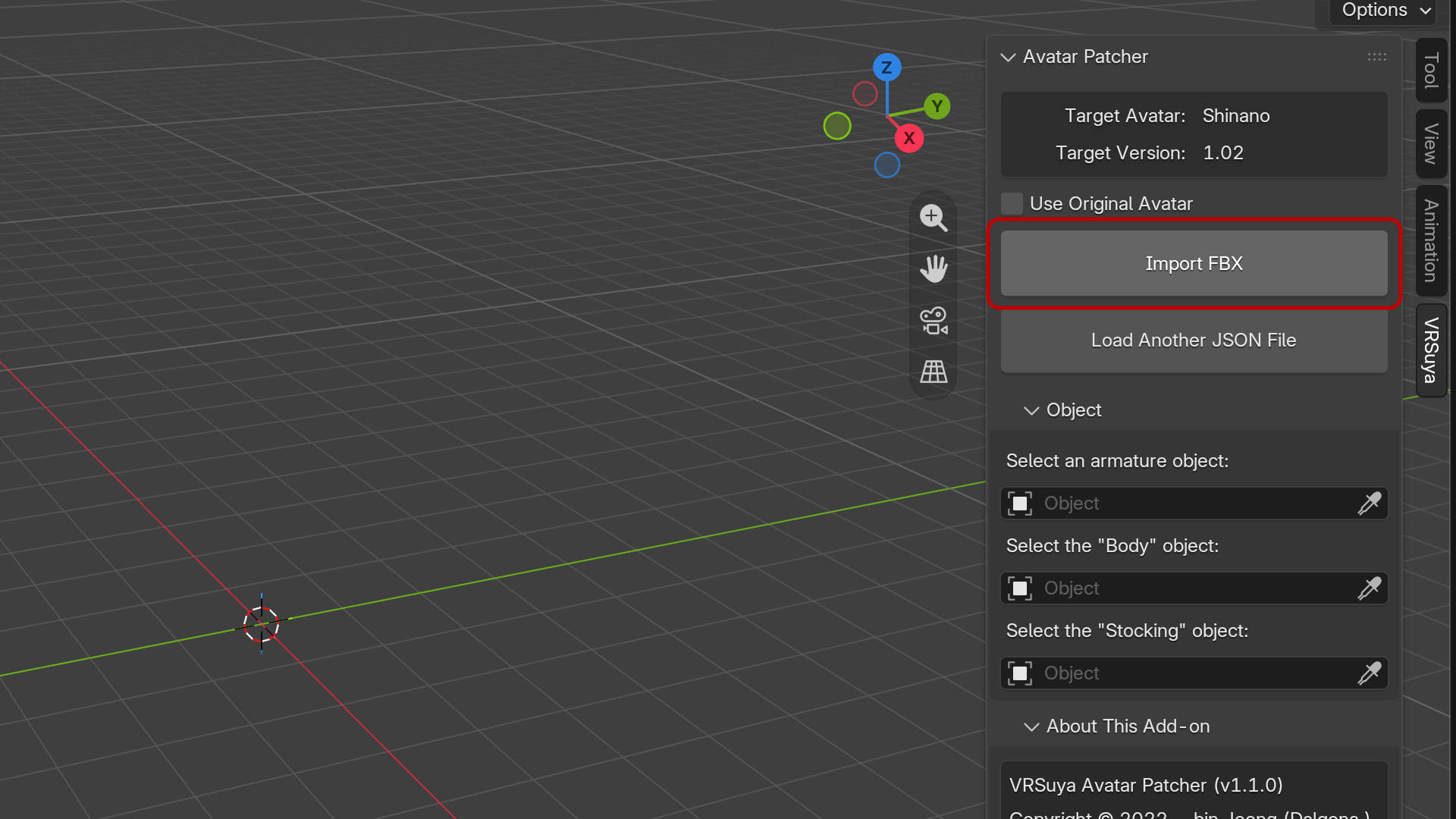
Task: Click the "VRSuya Avatar Patcher (v1.1.0)" text
Action: [x=1146, y=786]
